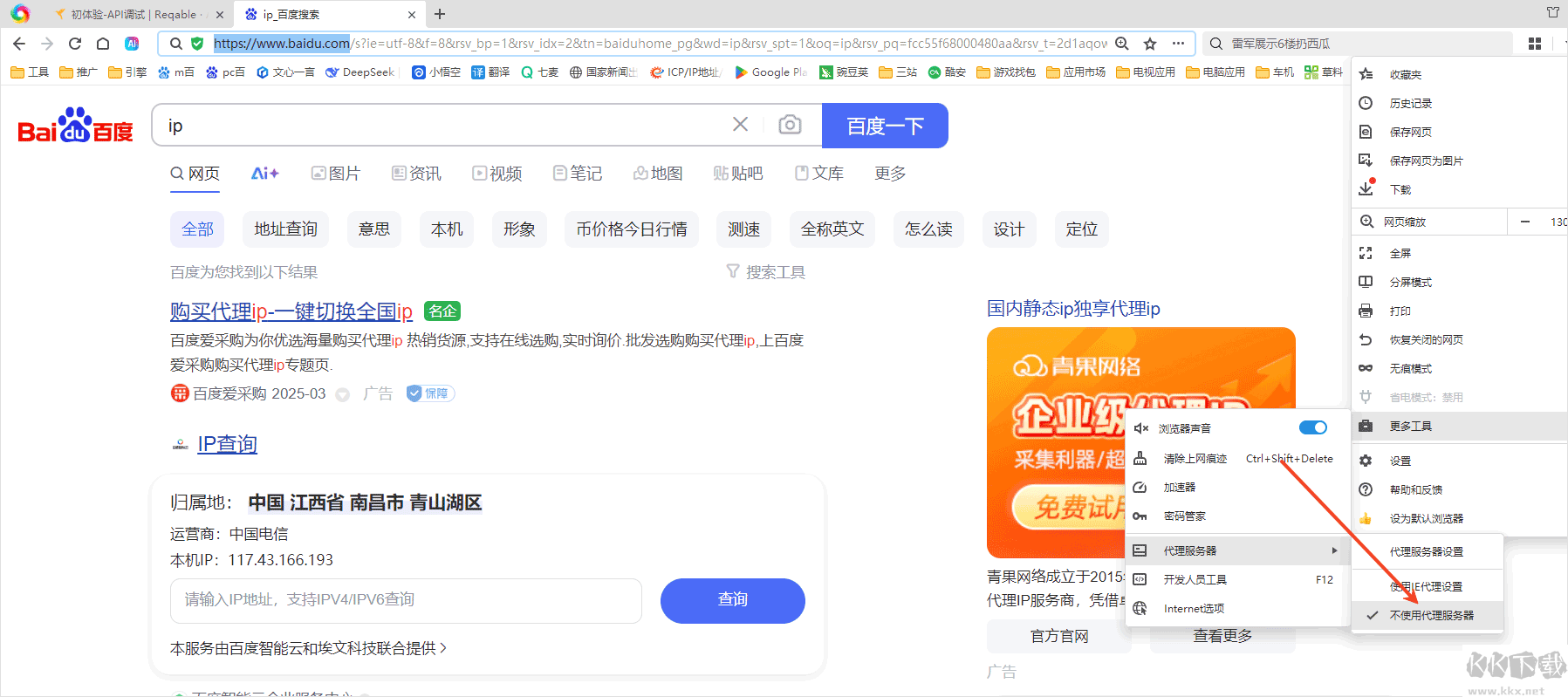The width and height of the screenshot is (1568, 697).
Task: Open the 电视应用 bookmark folder
Action: [x=1145, y=72]
